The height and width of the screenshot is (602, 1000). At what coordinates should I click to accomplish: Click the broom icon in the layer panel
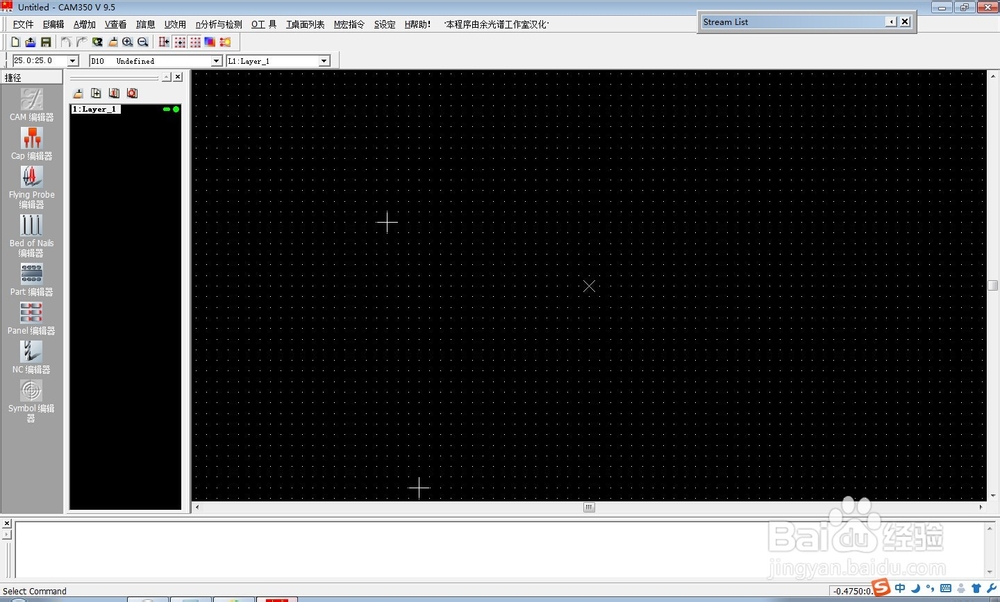tap(78, 93)
